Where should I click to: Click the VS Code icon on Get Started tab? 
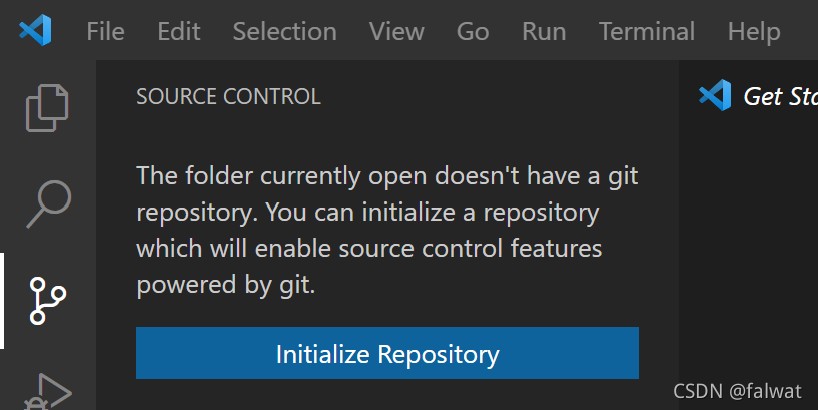coord(715,95)
